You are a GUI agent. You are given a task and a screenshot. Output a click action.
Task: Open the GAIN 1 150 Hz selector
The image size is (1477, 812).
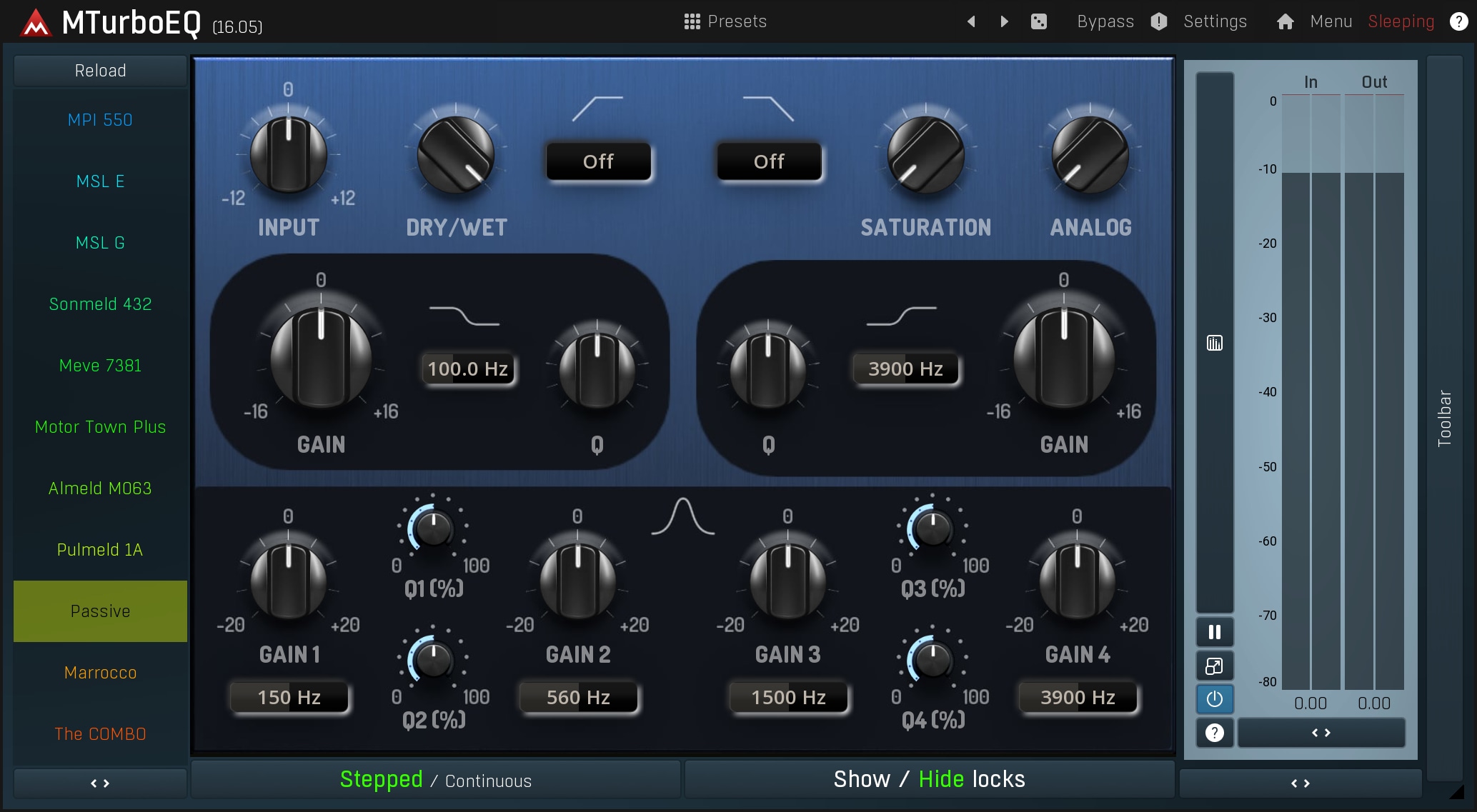point(289,698)
